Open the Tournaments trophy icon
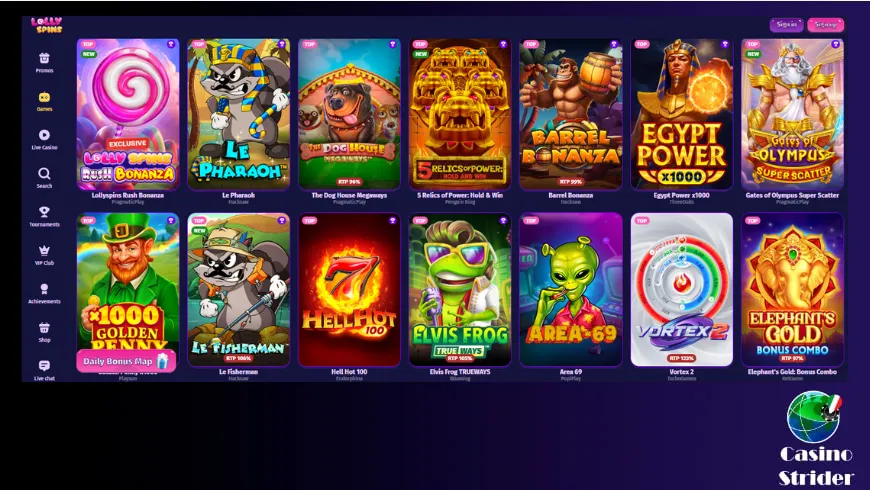The height and width of the screenshot is (490, 870). click(44, 212)
